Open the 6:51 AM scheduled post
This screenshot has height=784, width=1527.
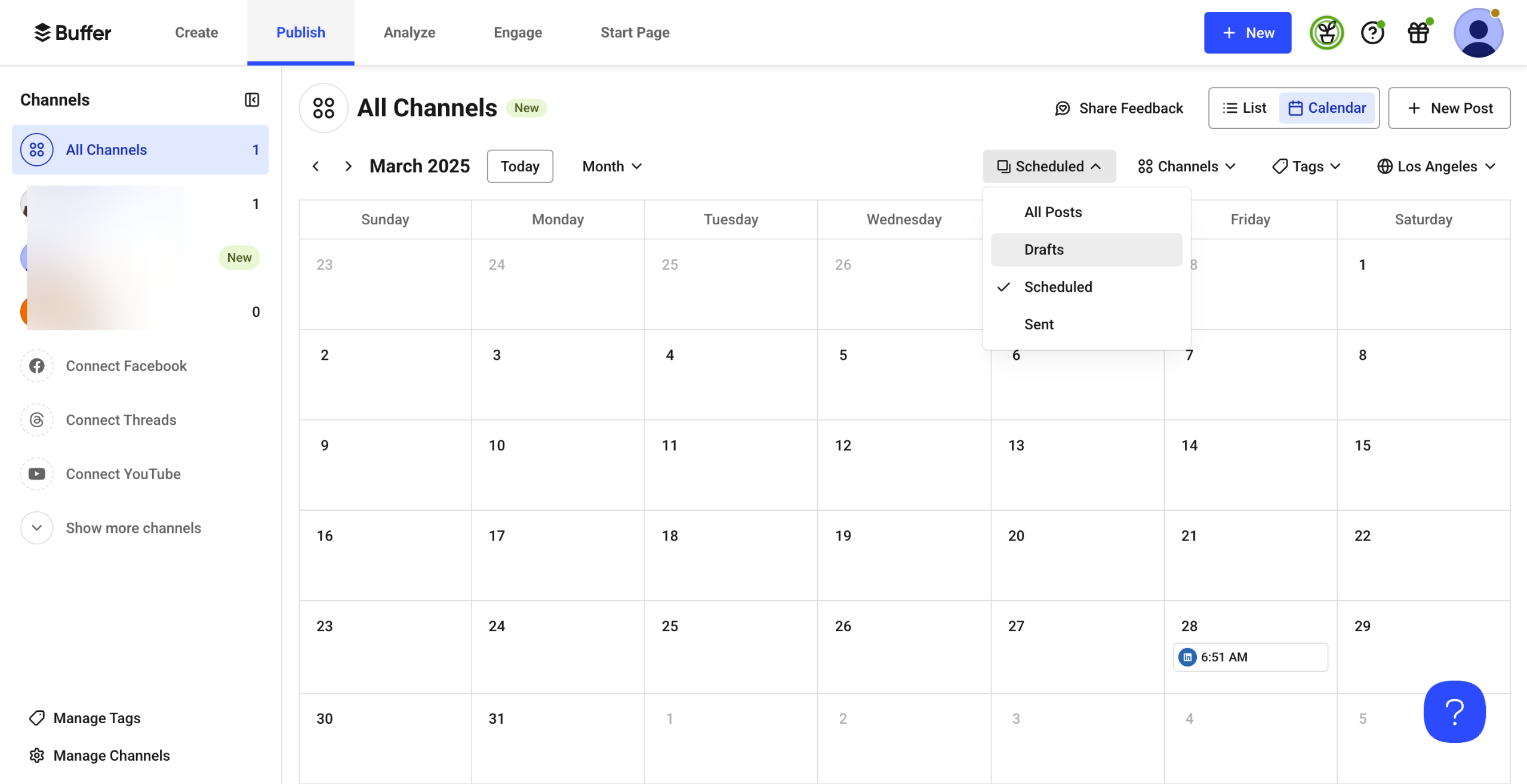1249,657
